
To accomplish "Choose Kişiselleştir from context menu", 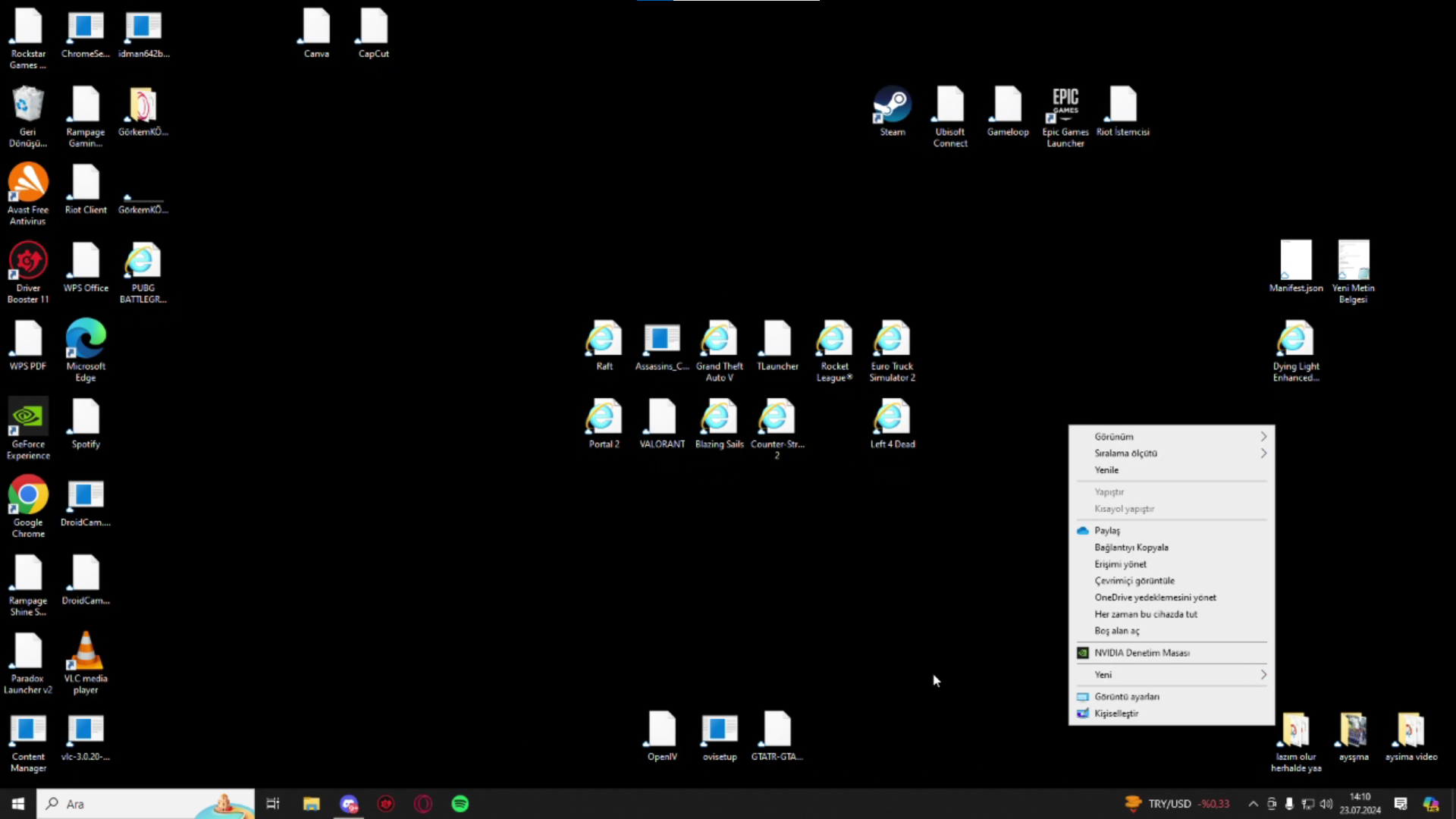I will point(1116,714).
